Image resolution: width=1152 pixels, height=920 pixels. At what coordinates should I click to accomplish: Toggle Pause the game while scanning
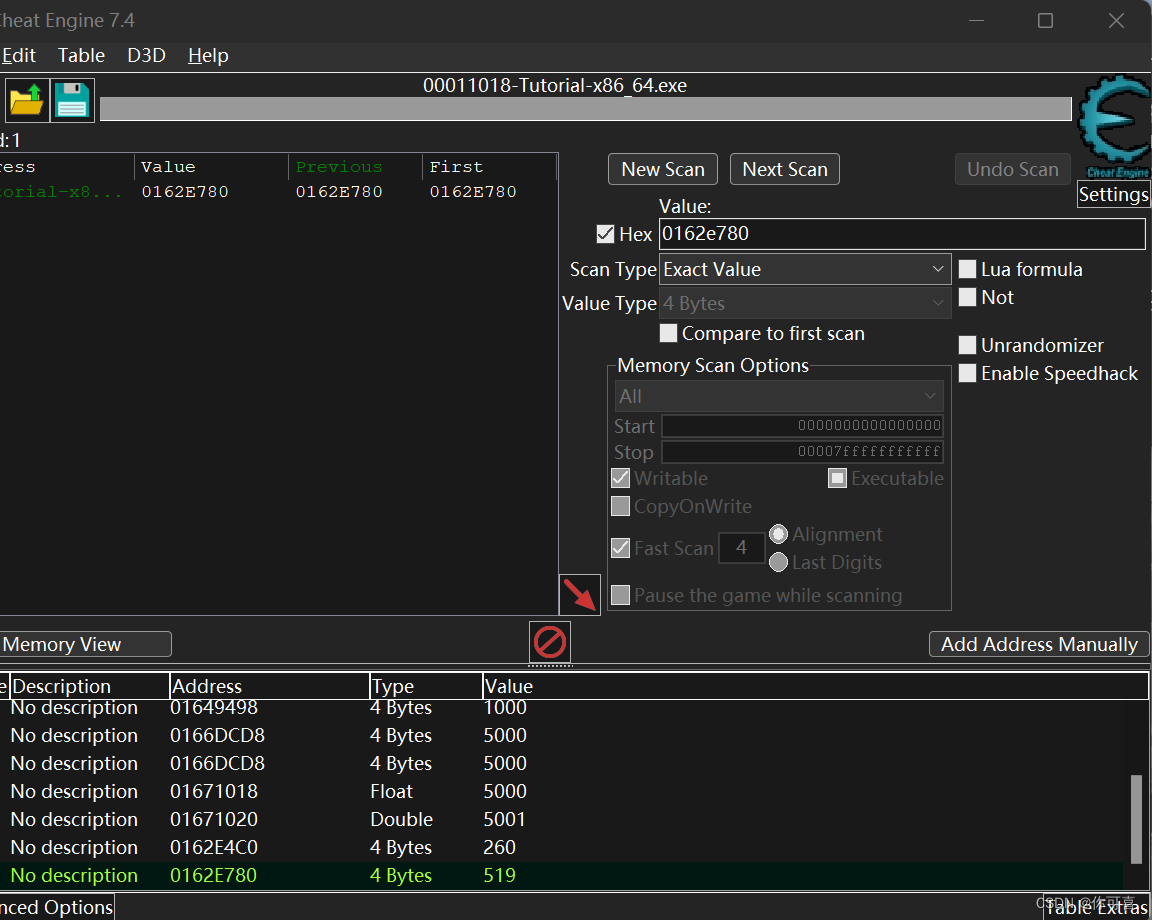(621, 595)
